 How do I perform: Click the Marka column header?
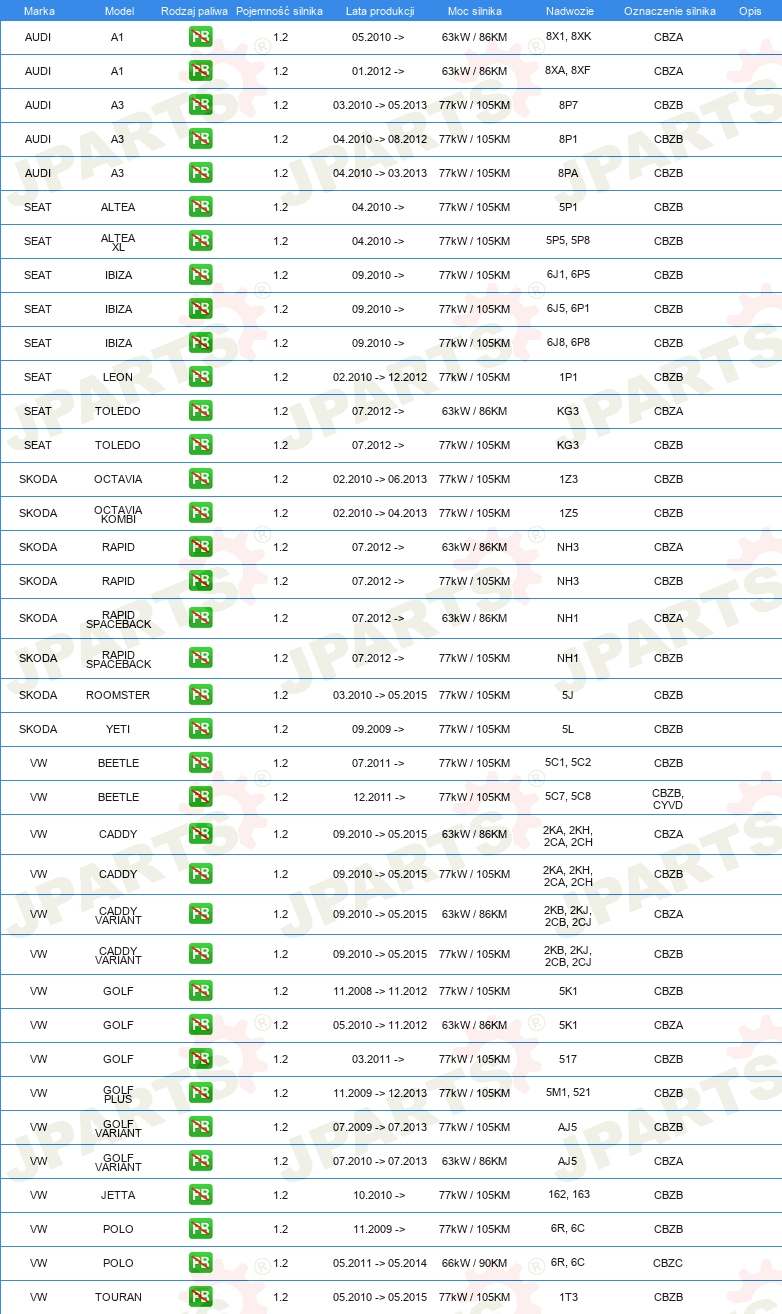coord(39,11)
